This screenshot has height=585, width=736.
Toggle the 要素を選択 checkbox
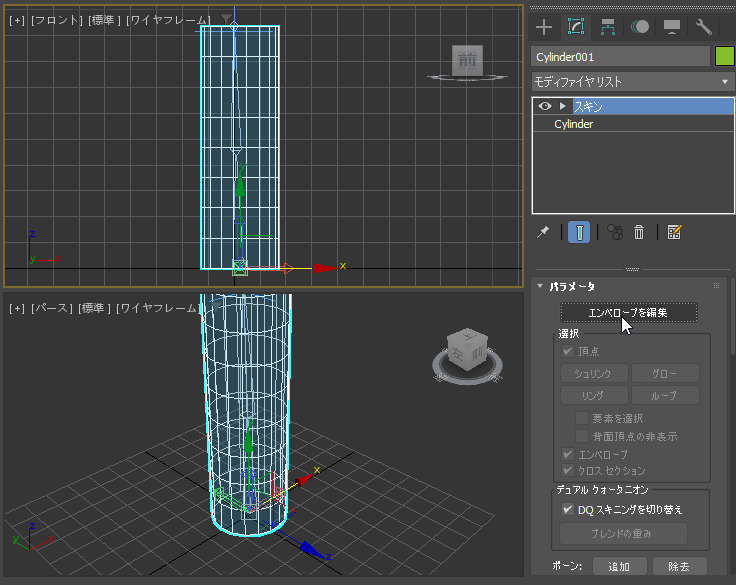click(582, 418)
